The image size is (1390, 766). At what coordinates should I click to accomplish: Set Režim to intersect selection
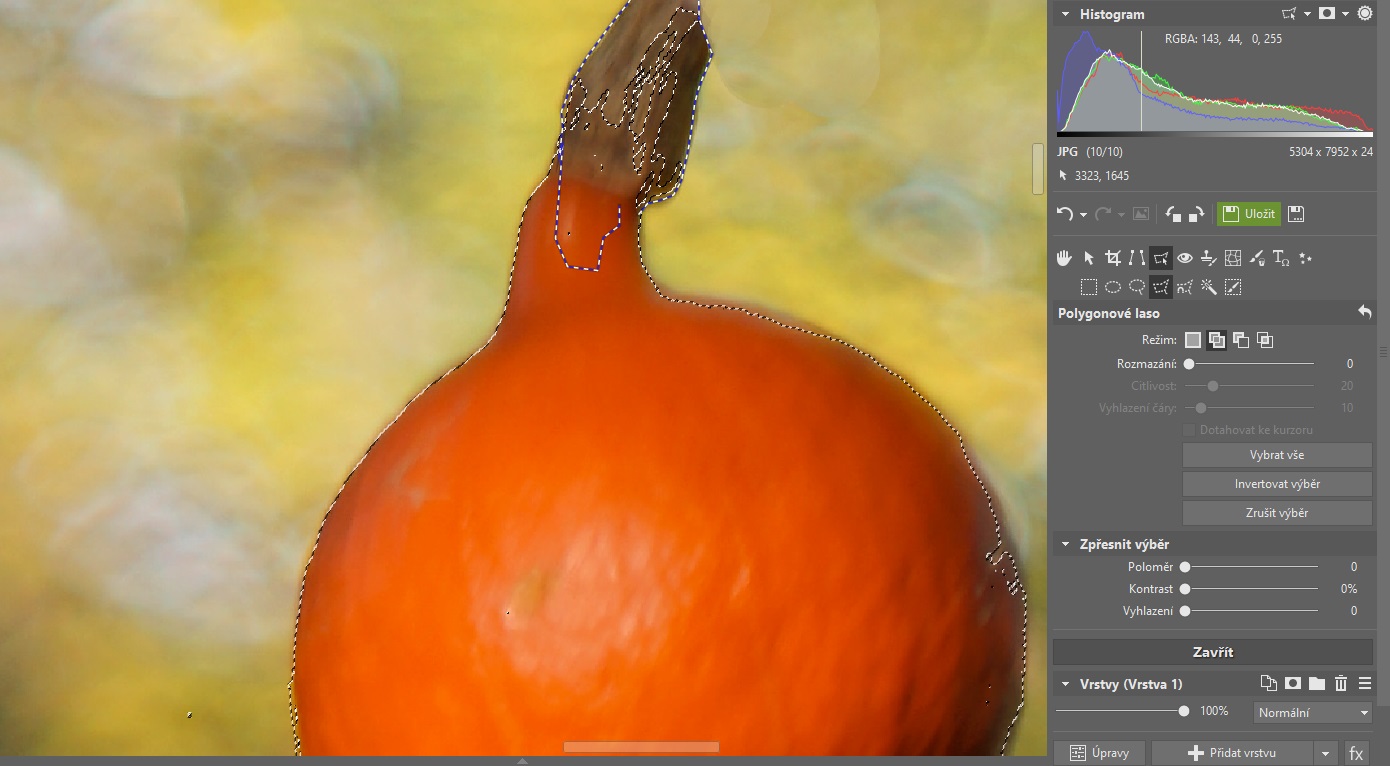coord(1265,340)
